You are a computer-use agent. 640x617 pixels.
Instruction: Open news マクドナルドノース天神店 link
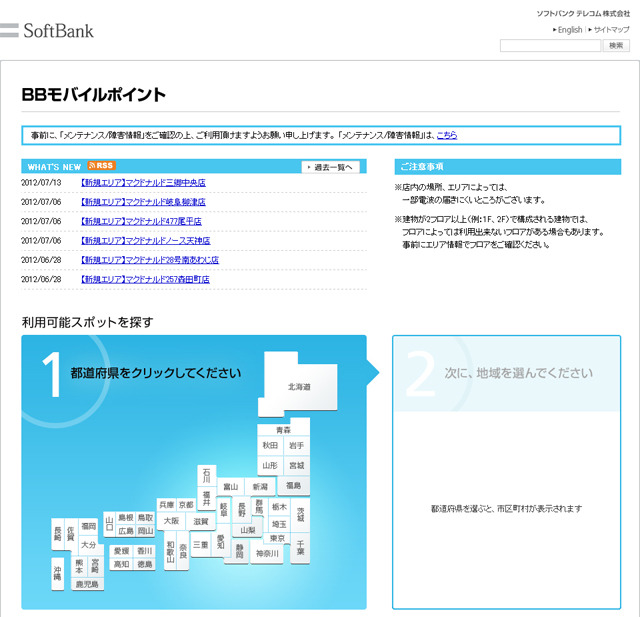pos(146,240)
